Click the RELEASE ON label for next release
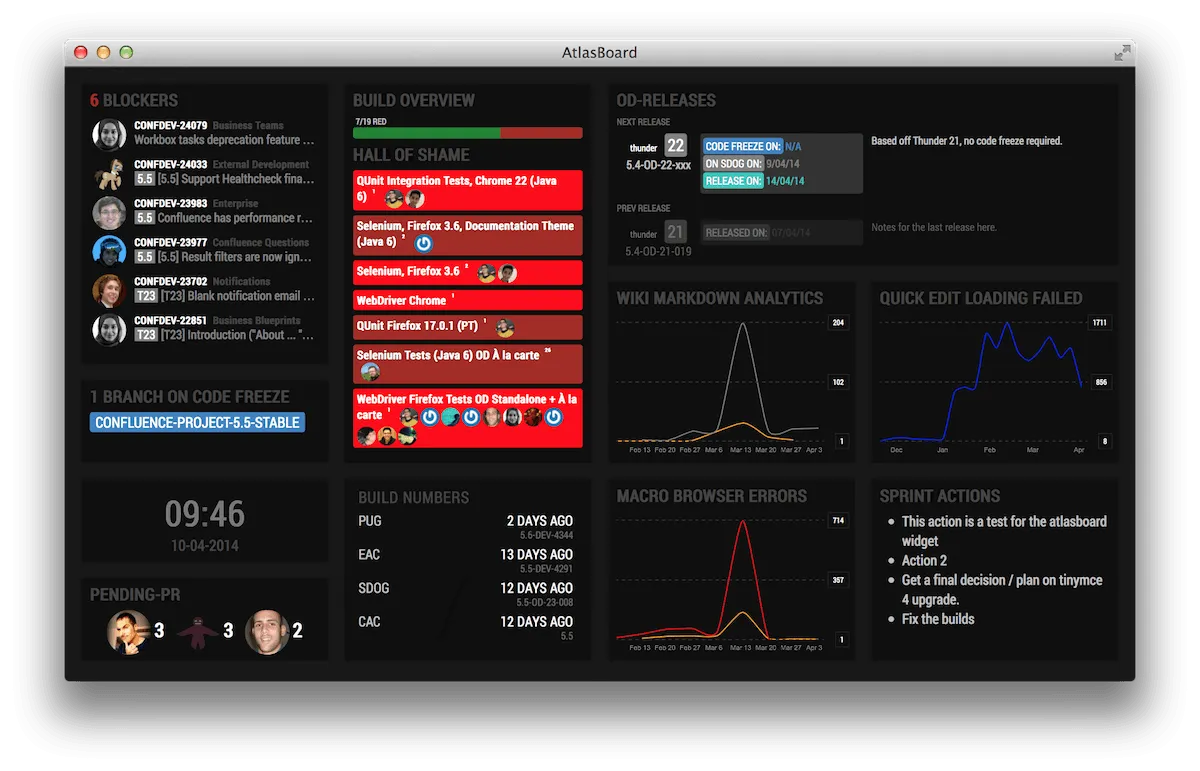Image resolution: width=1200 pixels, height=771 pixels. coord(733,181)
